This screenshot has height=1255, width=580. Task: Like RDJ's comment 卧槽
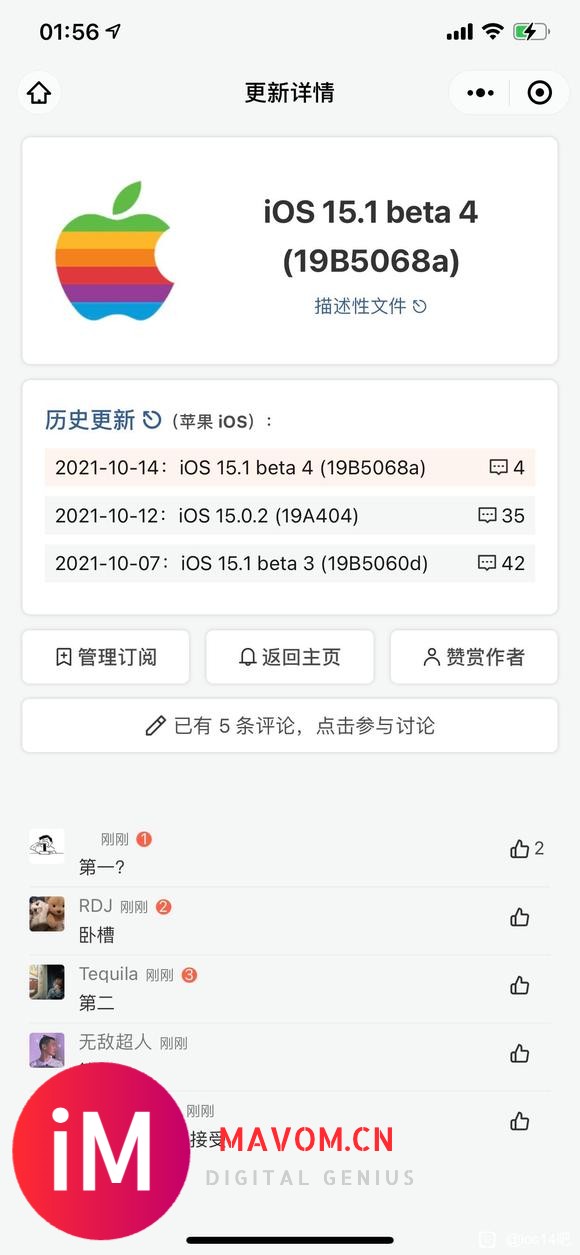520,917
